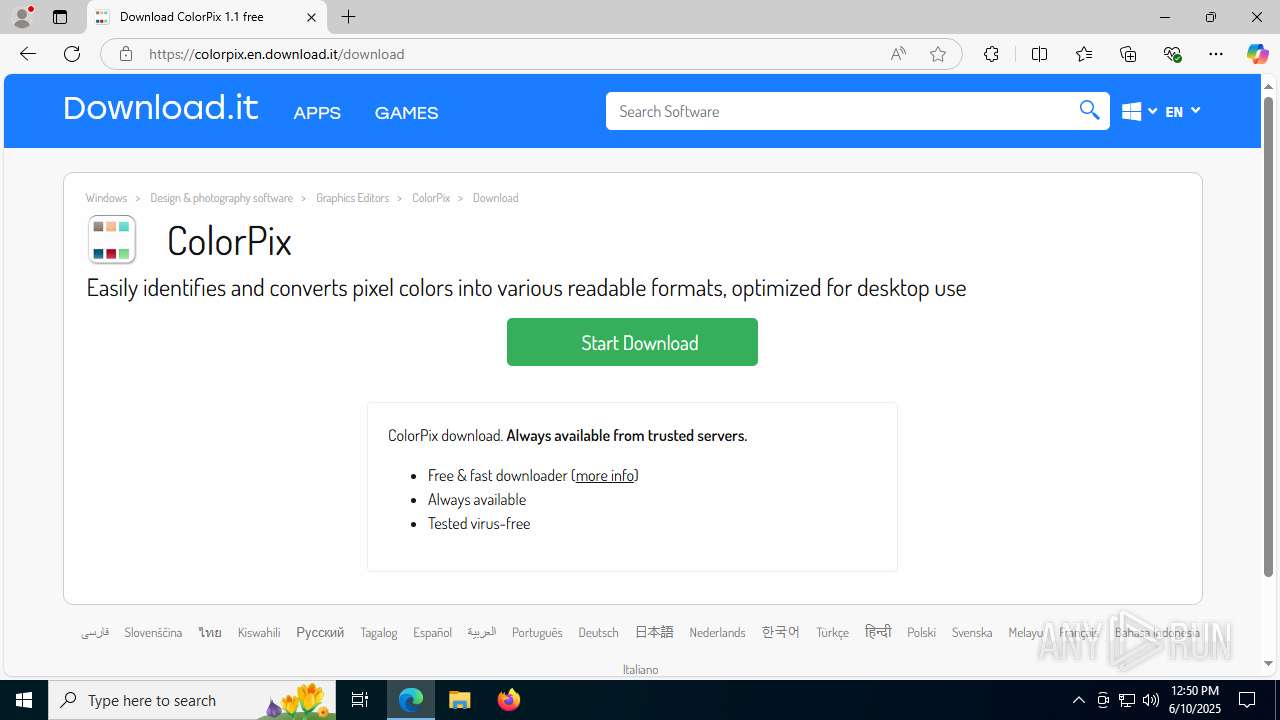
Task: Open the Copilot sidebar icon
Action: click(1257, 54)
